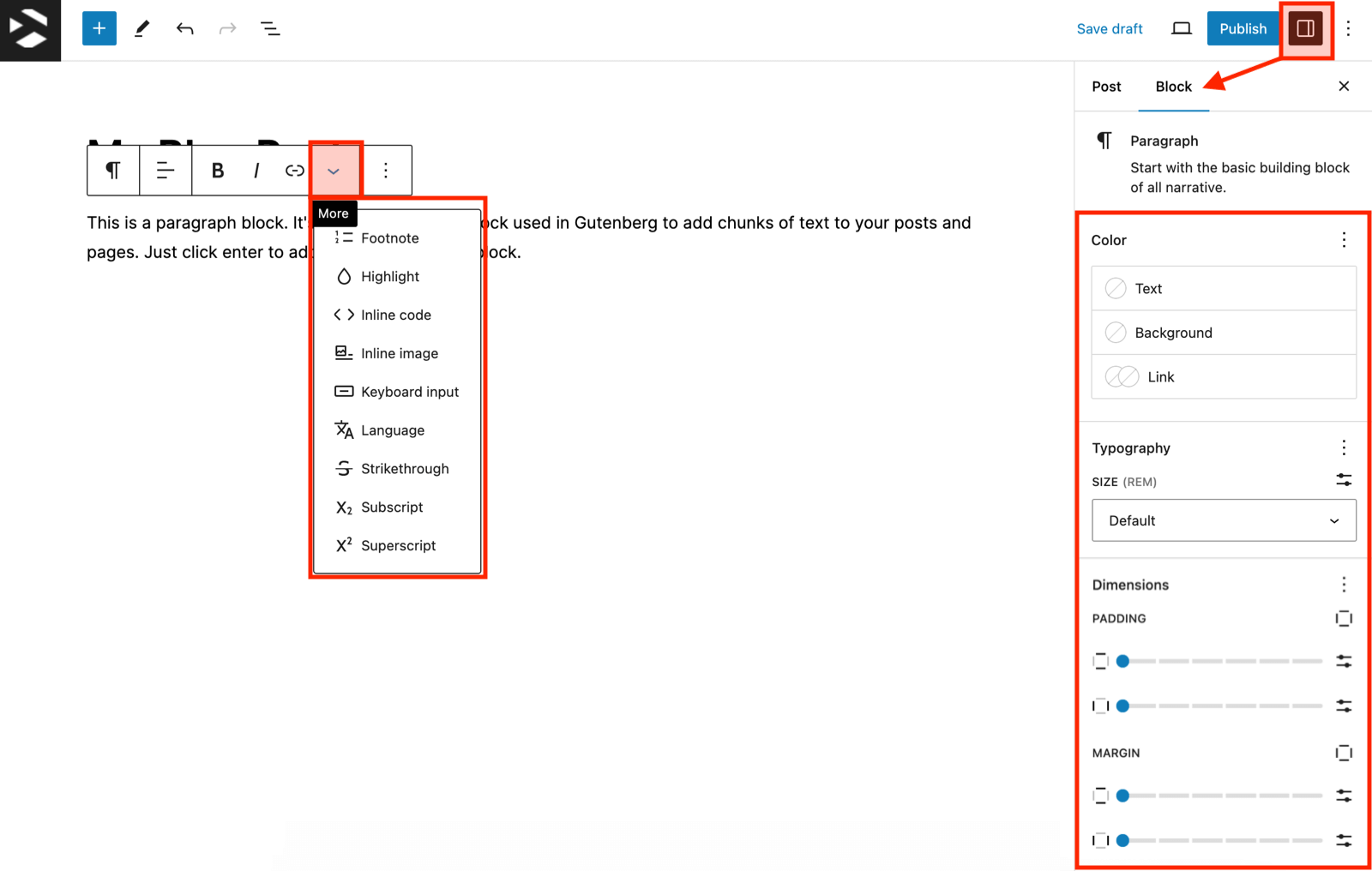
Task: Open Color panel options menu
Action: [1344, 240]
